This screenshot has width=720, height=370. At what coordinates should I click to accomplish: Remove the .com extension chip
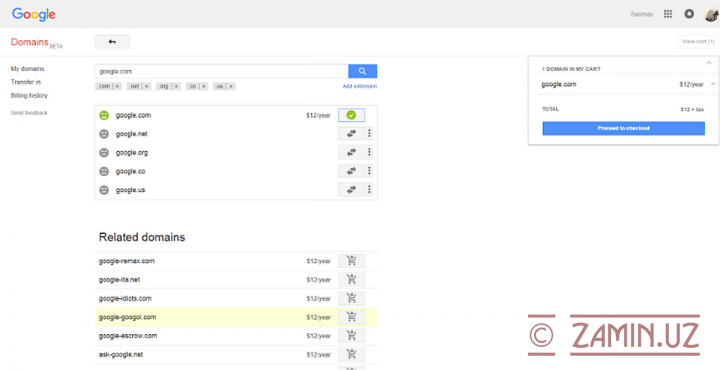click(x=117, y=86)
